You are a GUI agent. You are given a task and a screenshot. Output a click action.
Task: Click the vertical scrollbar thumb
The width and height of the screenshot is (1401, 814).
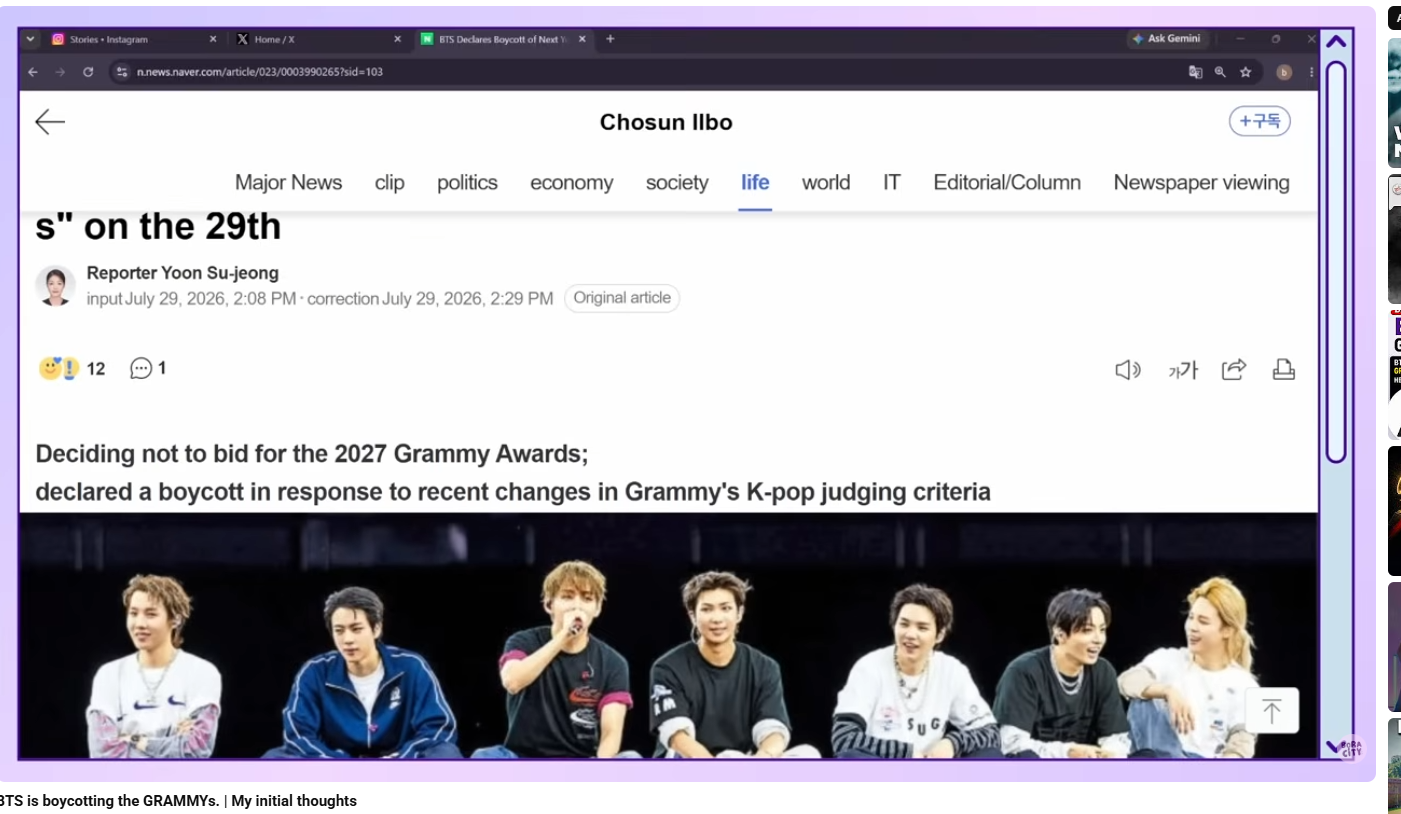(1336, 262)
